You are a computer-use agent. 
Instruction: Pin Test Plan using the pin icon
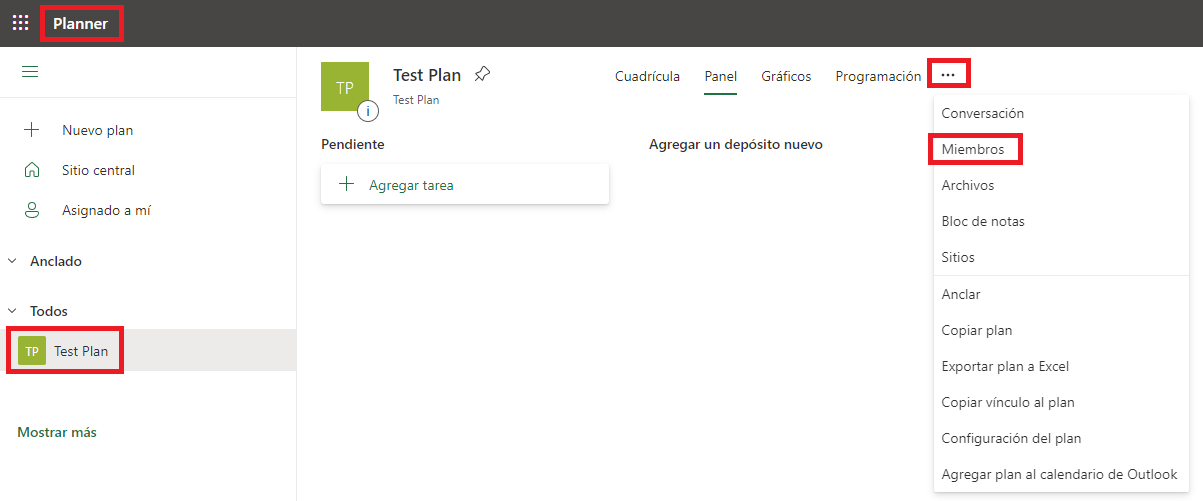point(482,75)
